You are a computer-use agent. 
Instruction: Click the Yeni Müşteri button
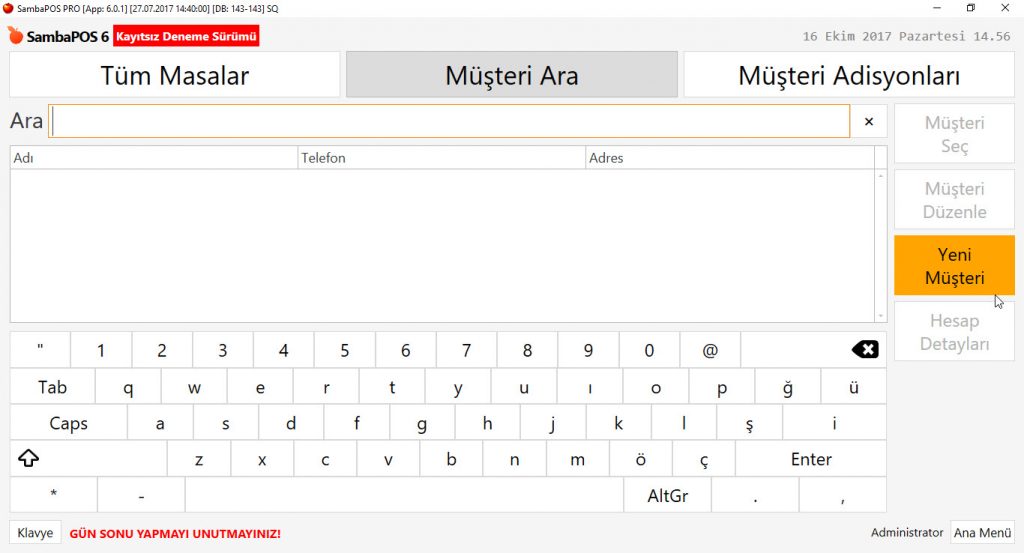[954, 266]
